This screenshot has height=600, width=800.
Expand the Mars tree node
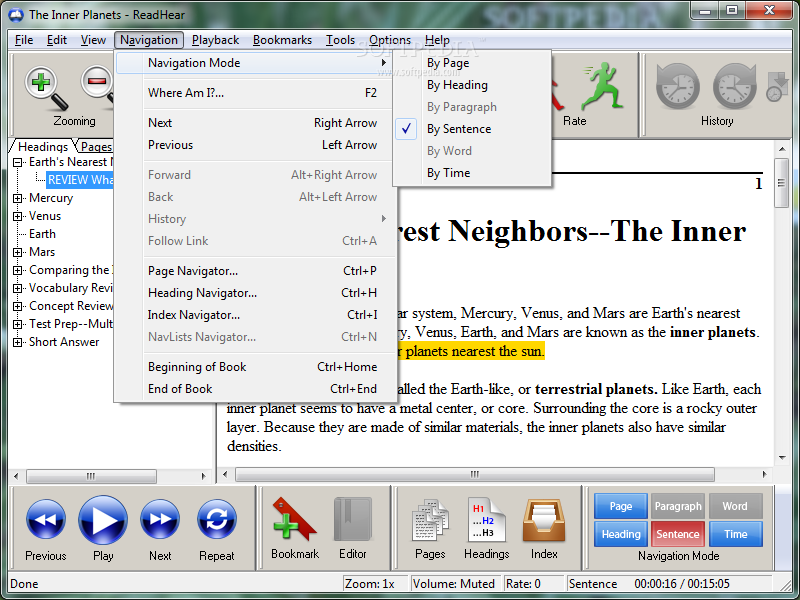tap(18, 253)
